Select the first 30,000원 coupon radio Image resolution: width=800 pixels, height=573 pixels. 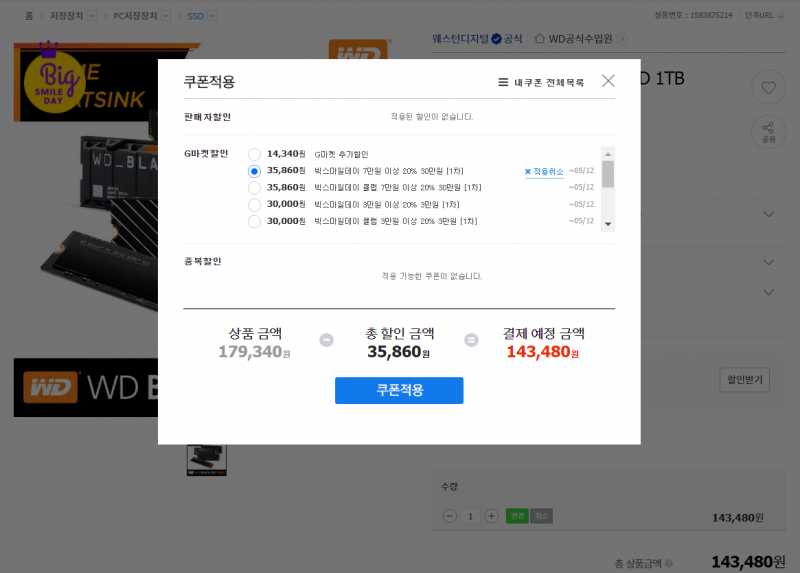pos(254,205)
